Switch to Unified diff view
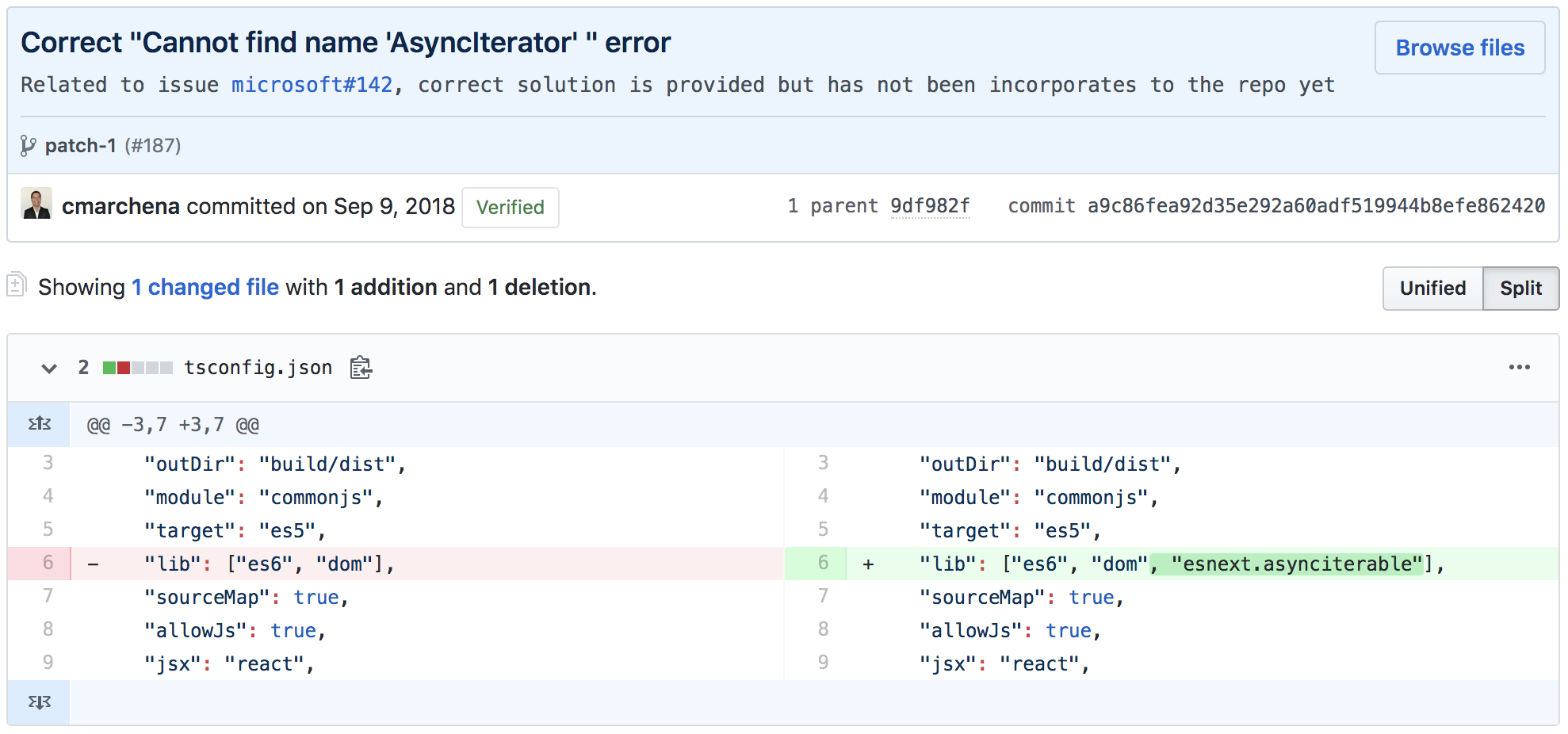Image resolution: width=1568 pixels, height=734 pixels. point(1432,289)
